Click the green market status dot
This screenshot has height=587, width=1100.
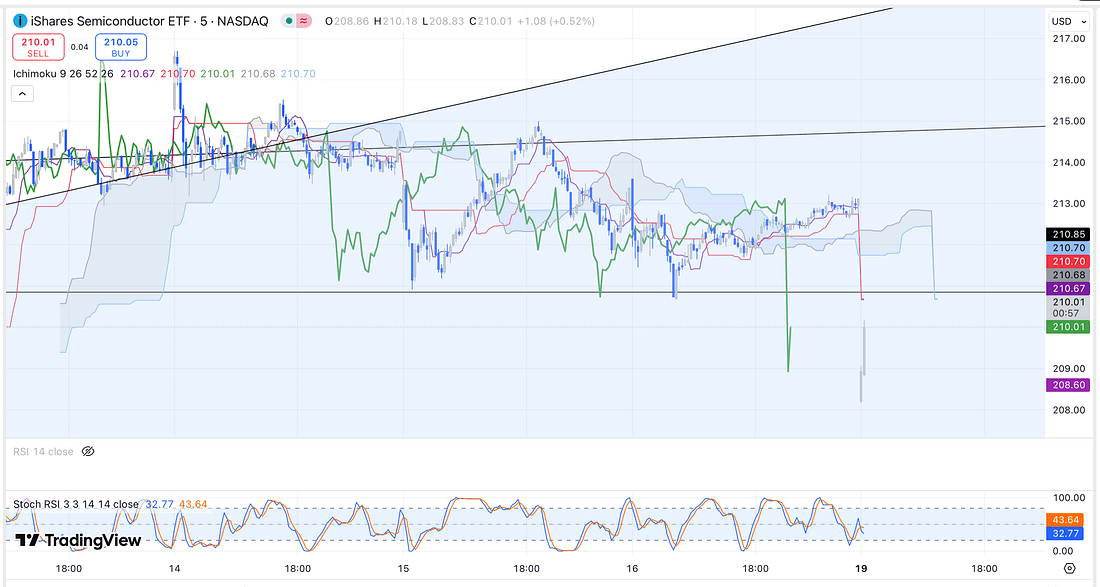(x=289, y=21)
